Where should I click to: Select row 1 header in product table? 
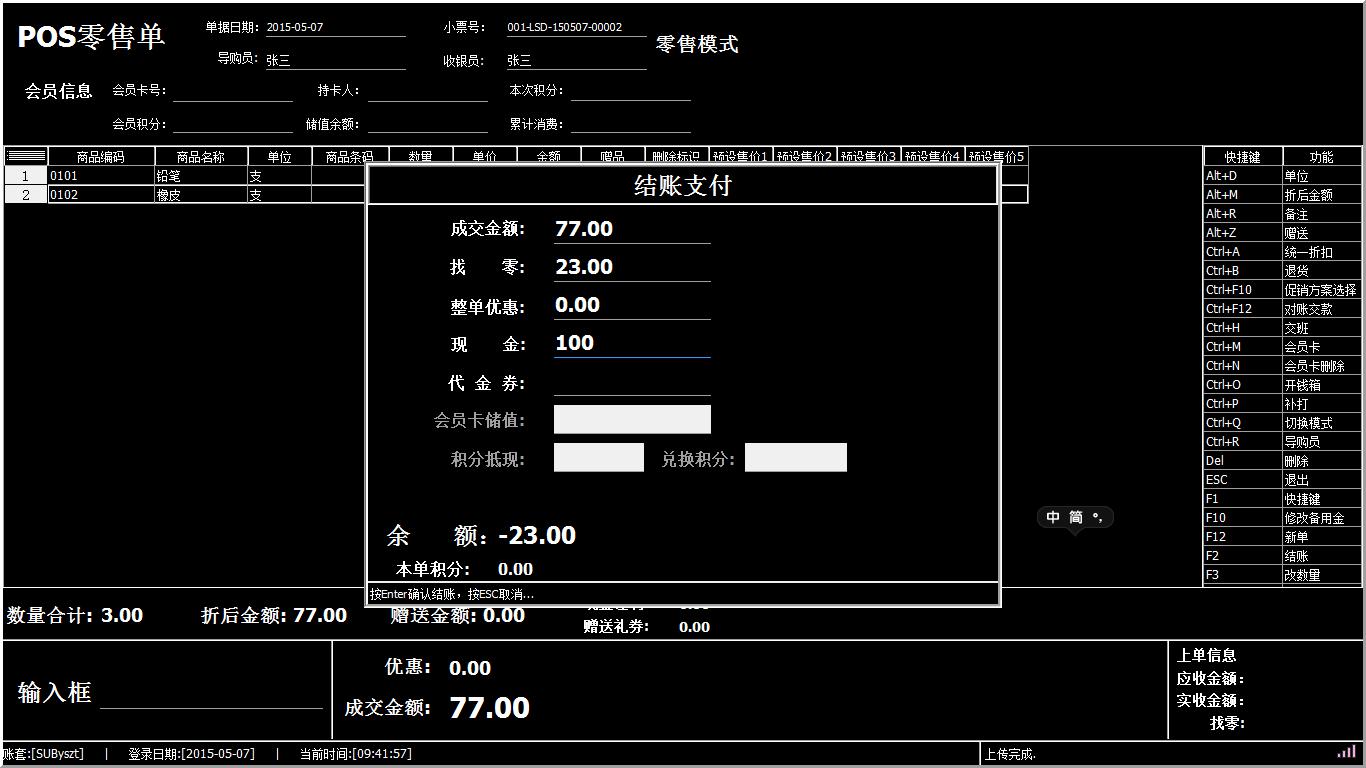(x=26, y=176)
